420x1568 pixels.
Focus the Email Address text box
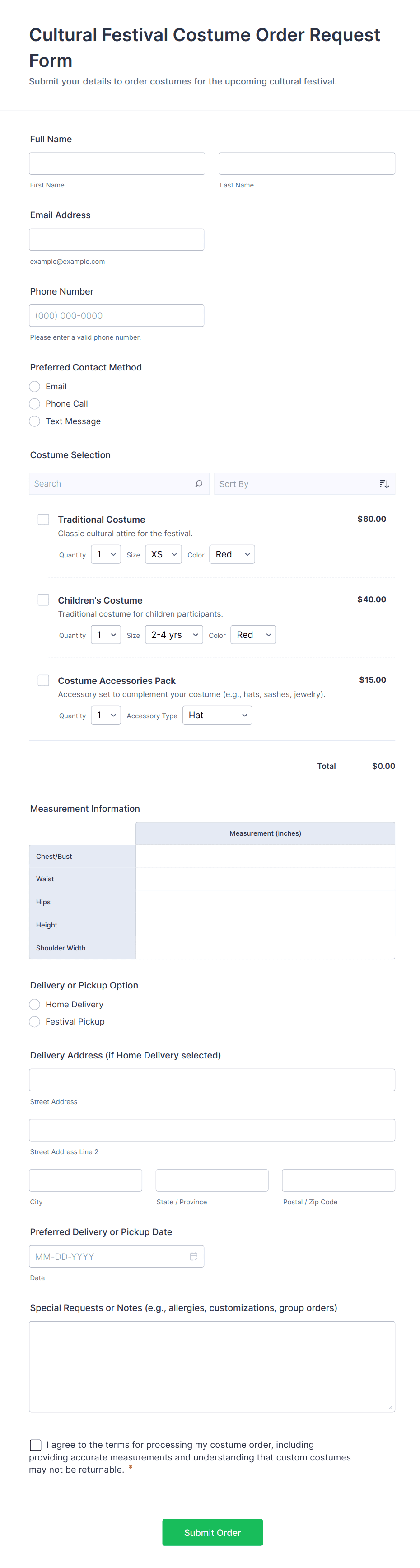tap(116, 240)
